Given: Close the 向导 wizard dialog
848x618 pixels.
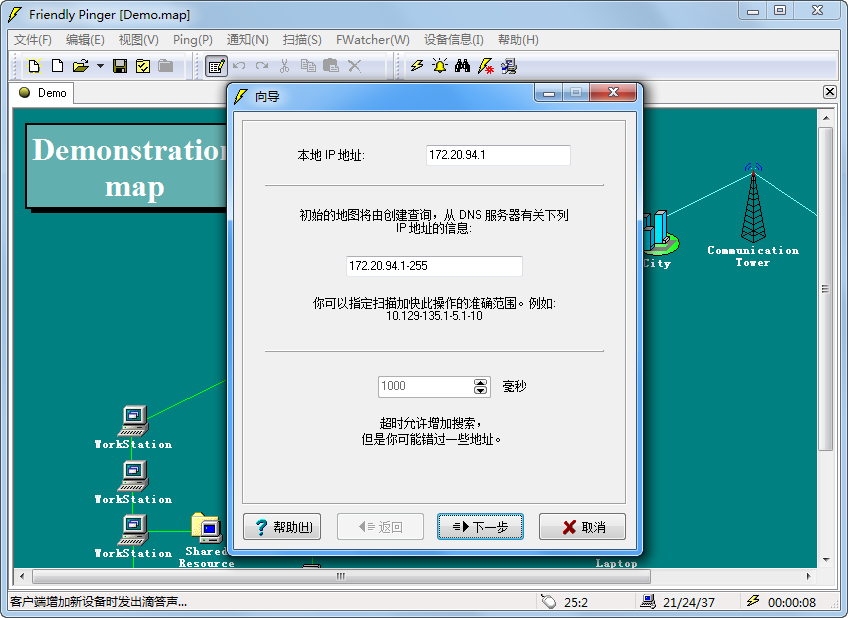Looking at the screenshot, I should pyautogui.click(x=613, y=92).
